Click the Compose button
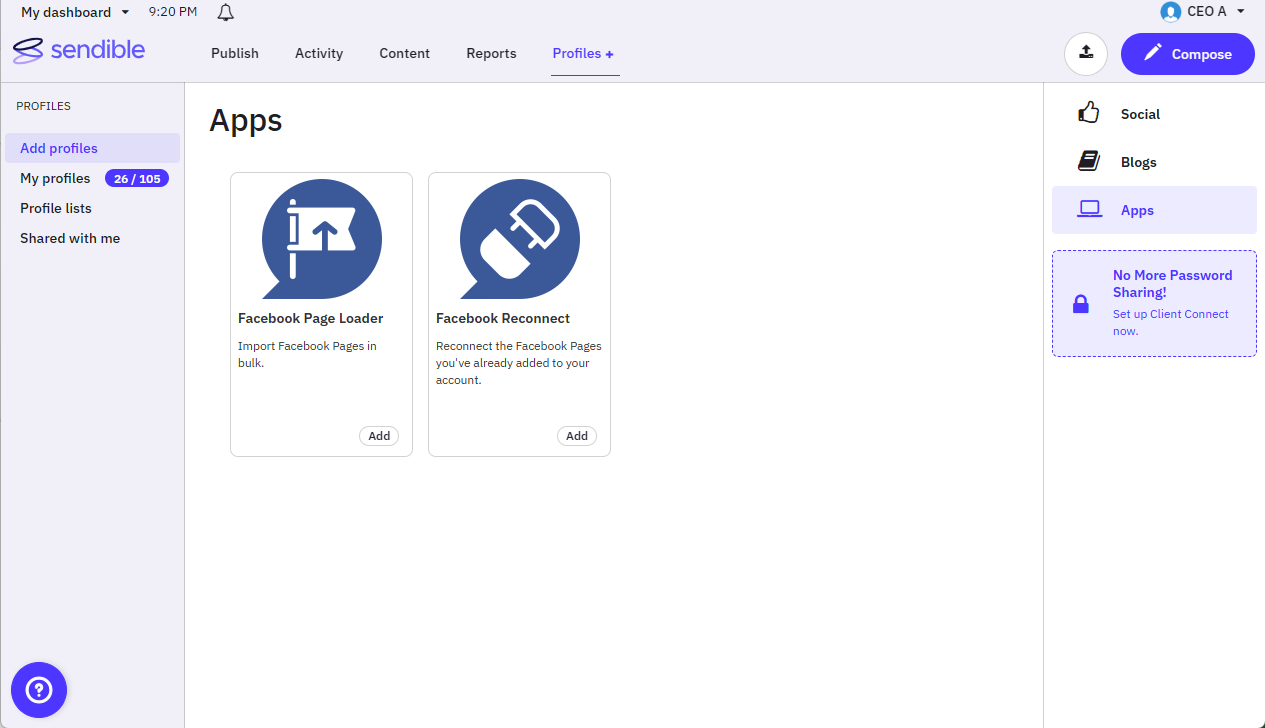The width and height of the screenshot is (1265, 728). 1188,54
